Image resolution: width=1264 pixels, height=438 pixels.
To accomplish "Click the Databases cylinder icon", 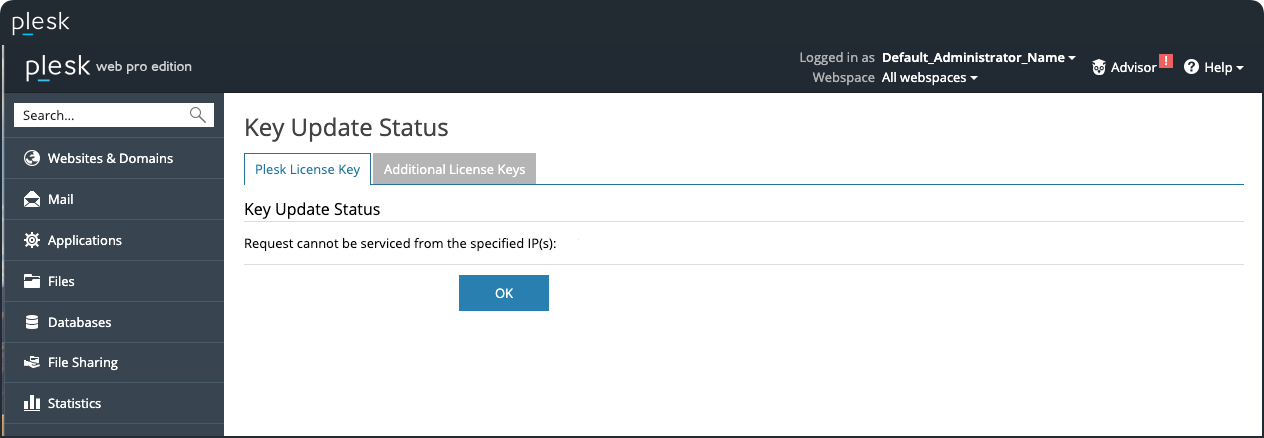I will click(x=31, y=322).
